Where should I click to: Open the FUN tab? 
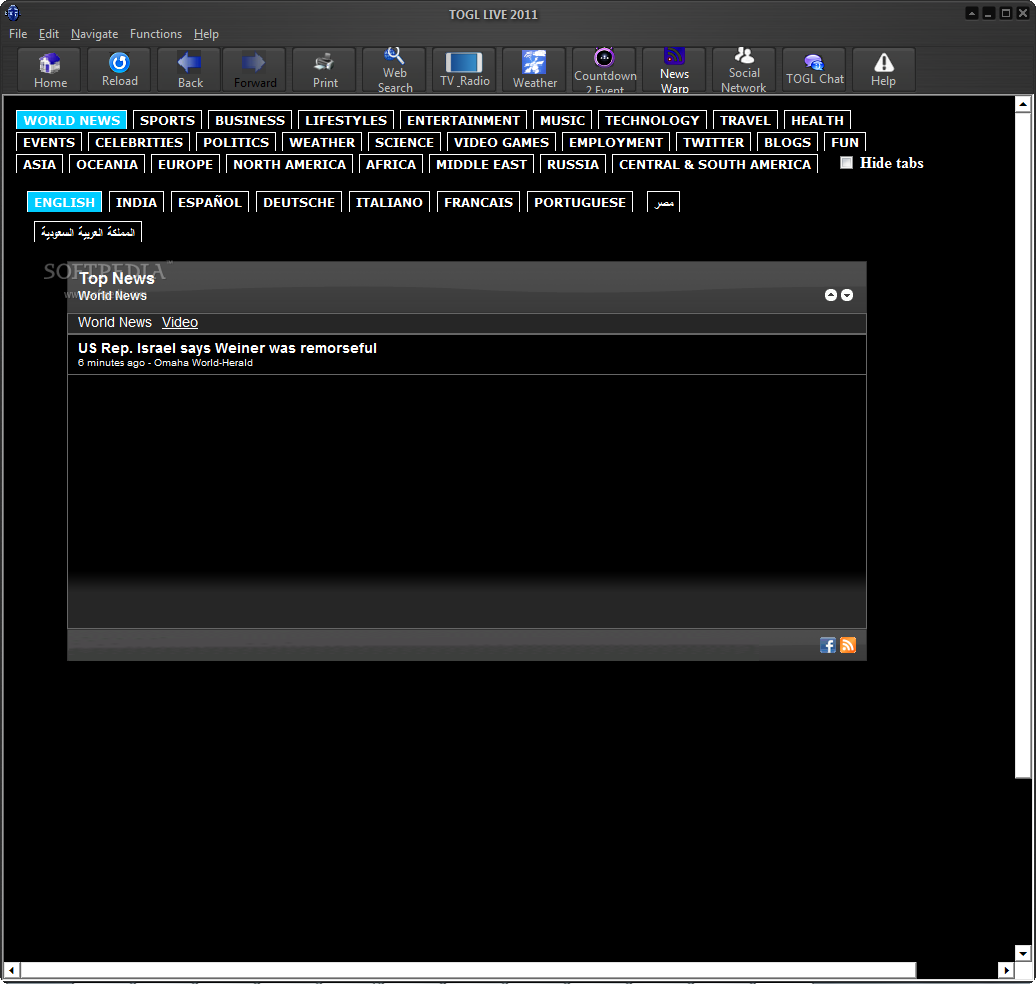[844, 142]
